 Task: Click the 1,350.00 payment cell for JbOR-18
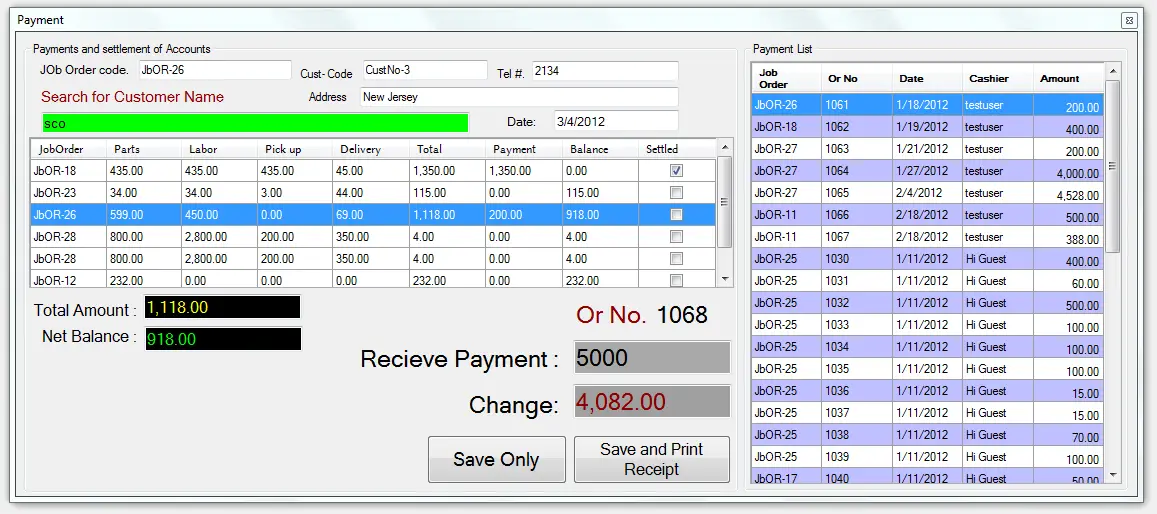click(525, 170)
